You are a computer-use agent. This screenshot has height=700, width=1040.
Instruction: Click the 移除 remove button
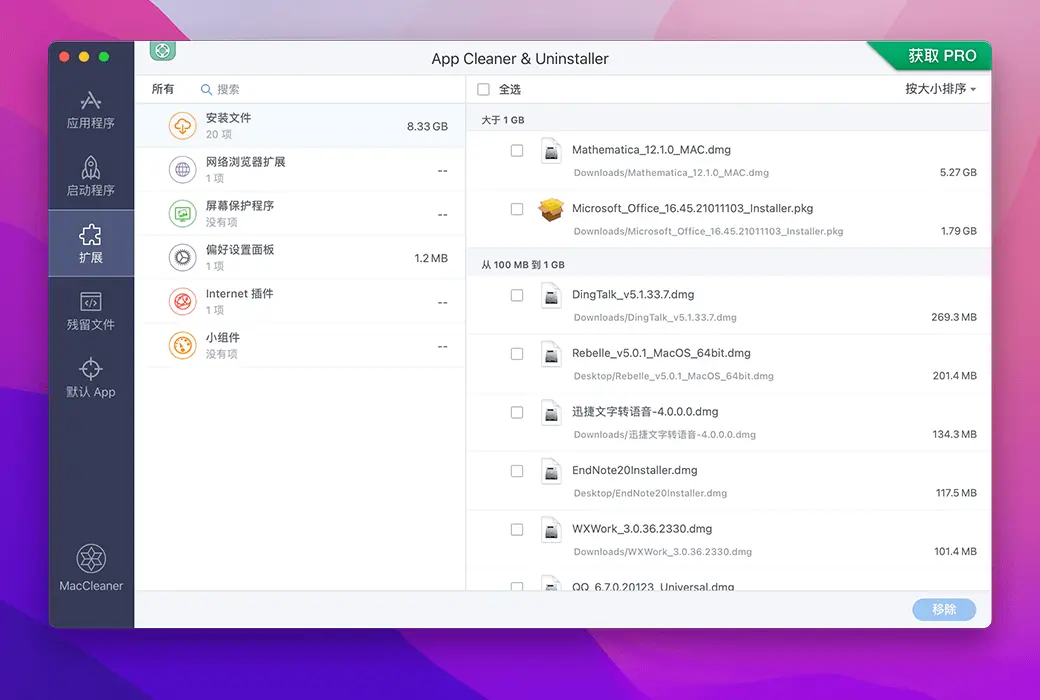[x=944, y=609]
